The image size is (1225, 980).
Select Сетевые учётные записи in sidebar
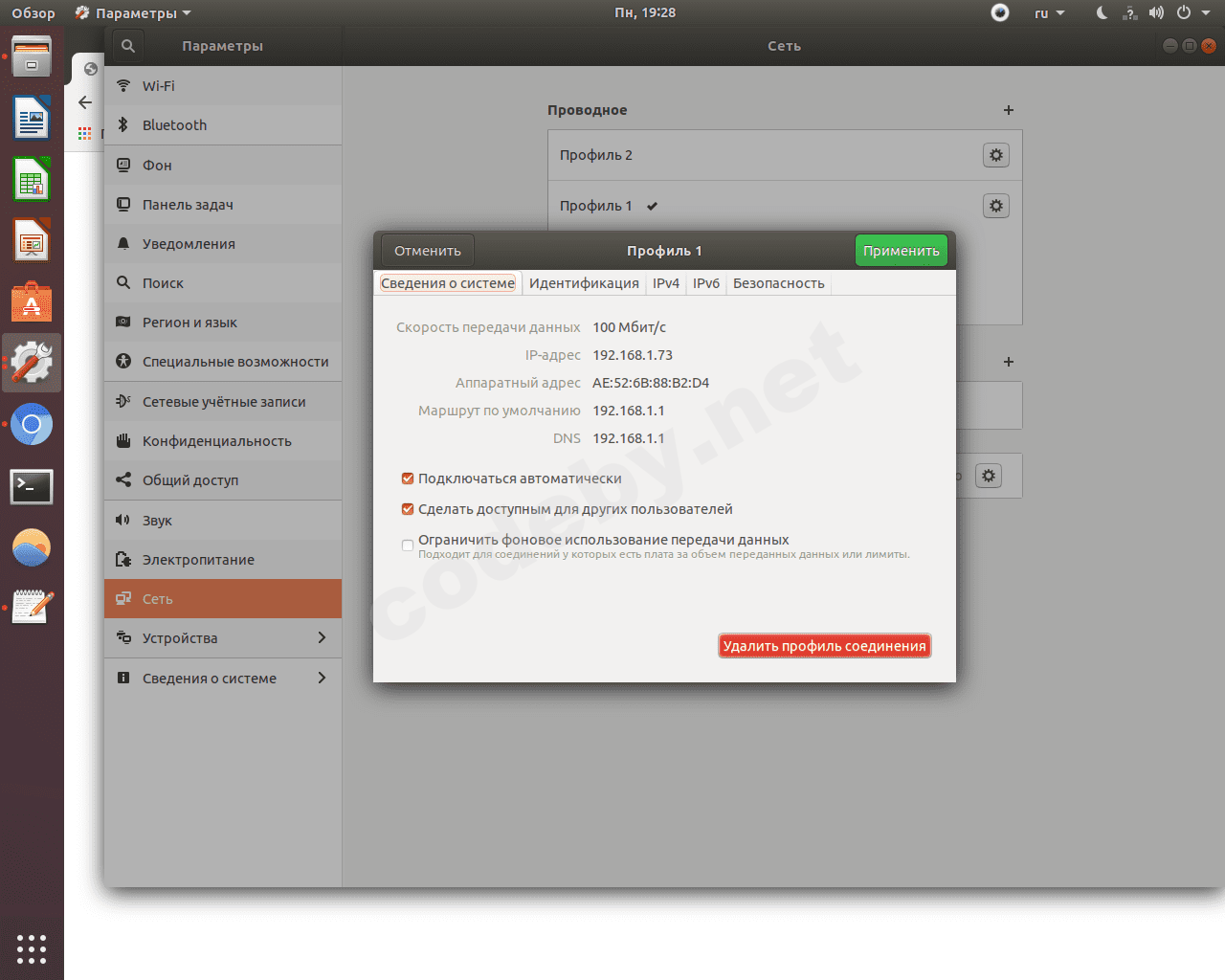pyautogui.click(x=223, y=402)
